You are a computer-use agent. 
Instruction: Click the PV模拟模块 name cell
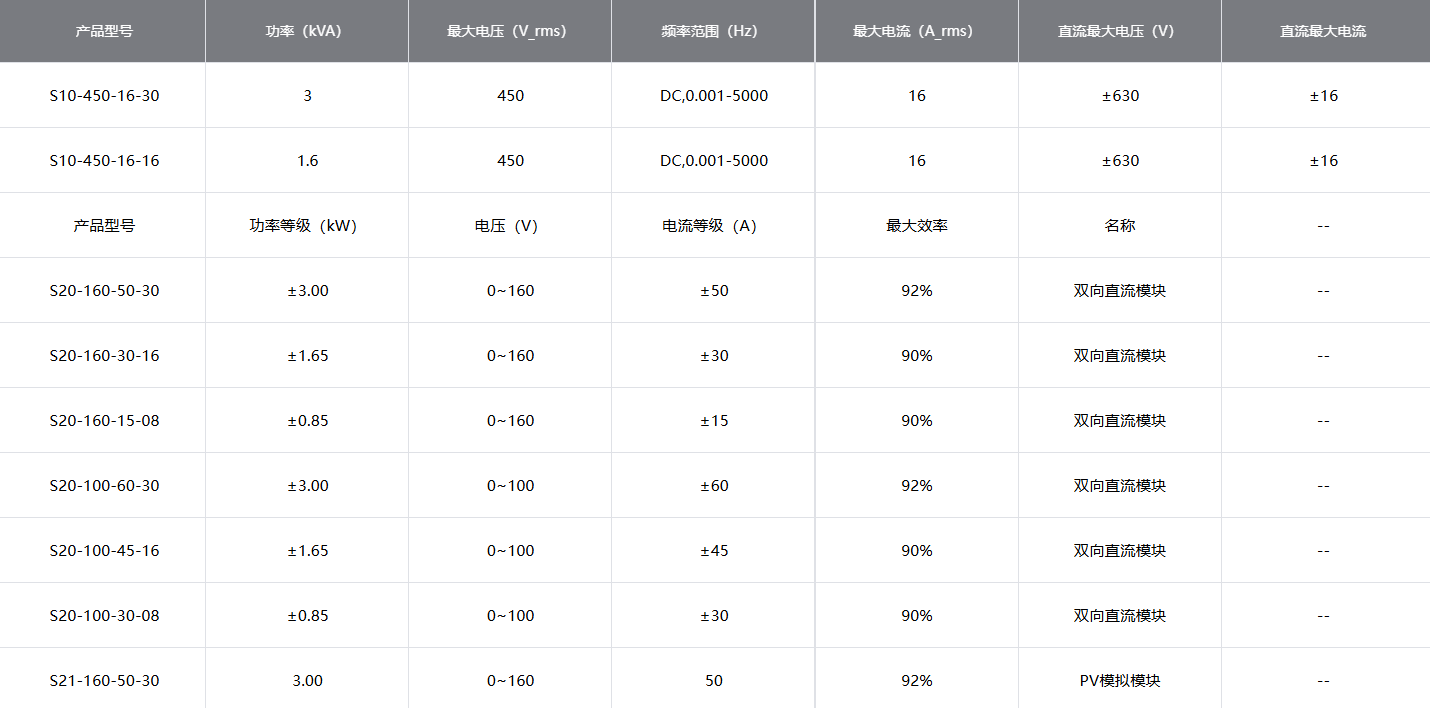pos(1120,681)
